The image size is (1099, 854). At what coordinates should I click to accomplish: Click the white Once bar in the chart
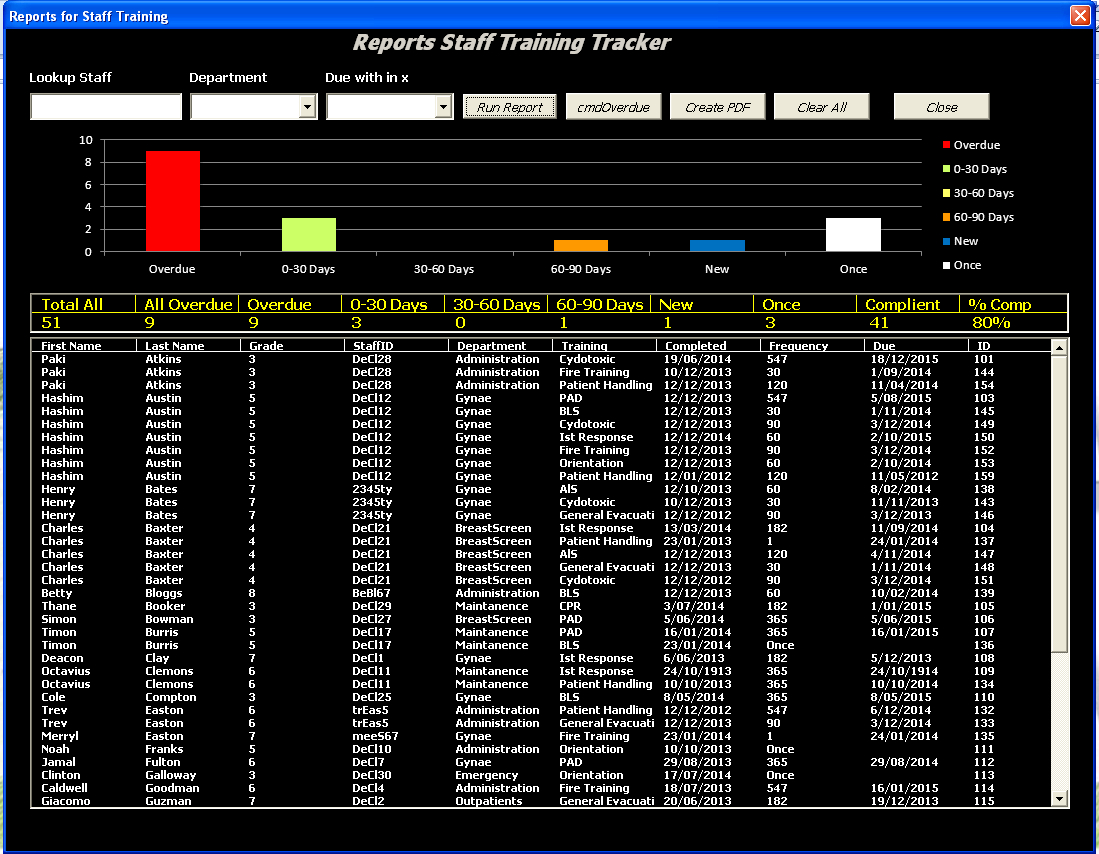tap(852, 233)
